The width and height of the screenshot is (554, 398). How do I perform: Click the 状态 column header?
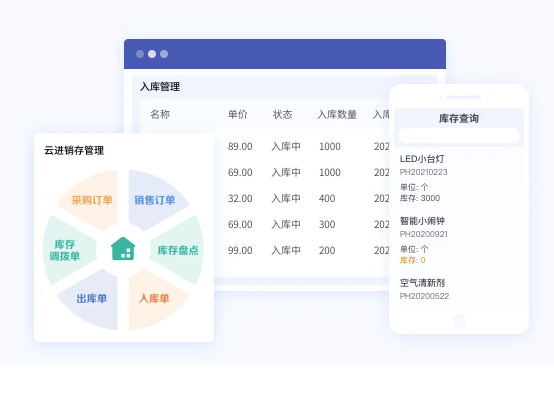tap(282, 115)
